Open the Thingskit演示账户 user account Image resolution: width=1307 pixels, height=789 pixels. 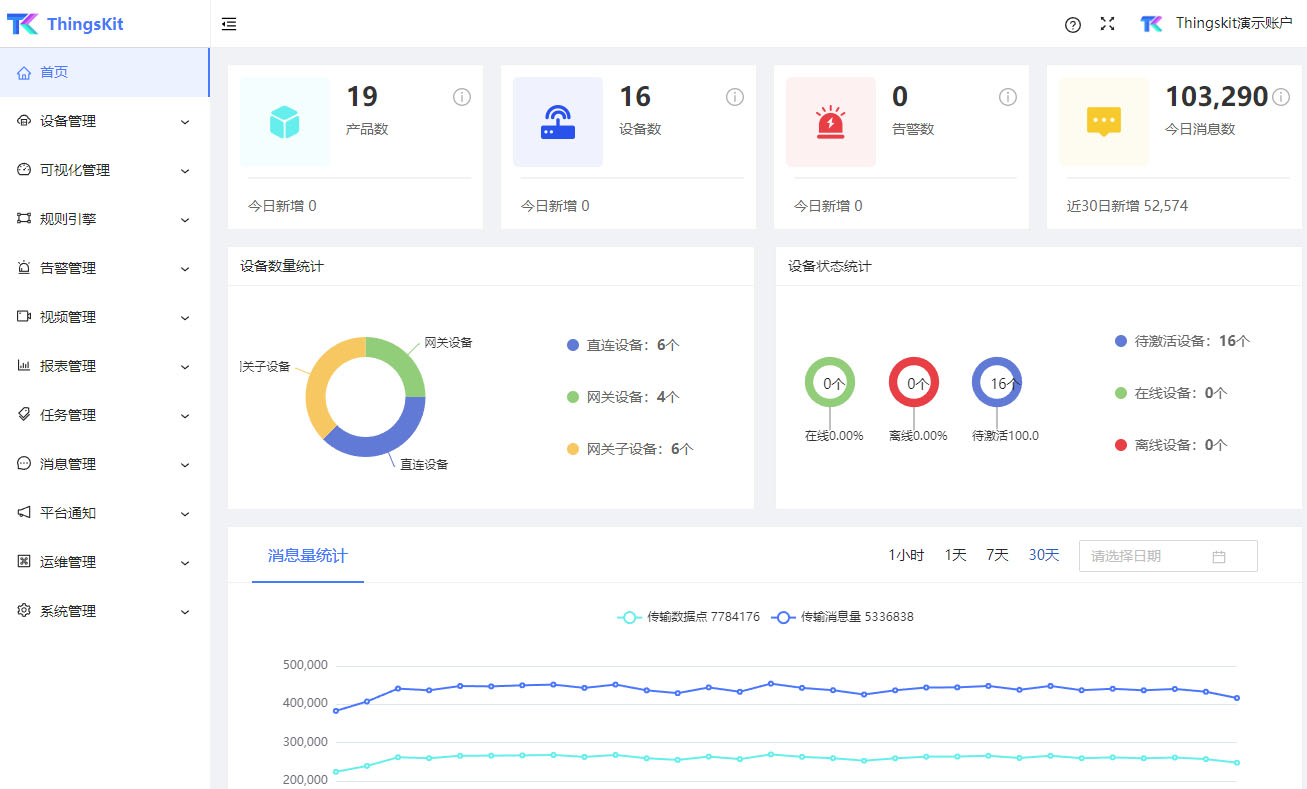click(1217, 23)
